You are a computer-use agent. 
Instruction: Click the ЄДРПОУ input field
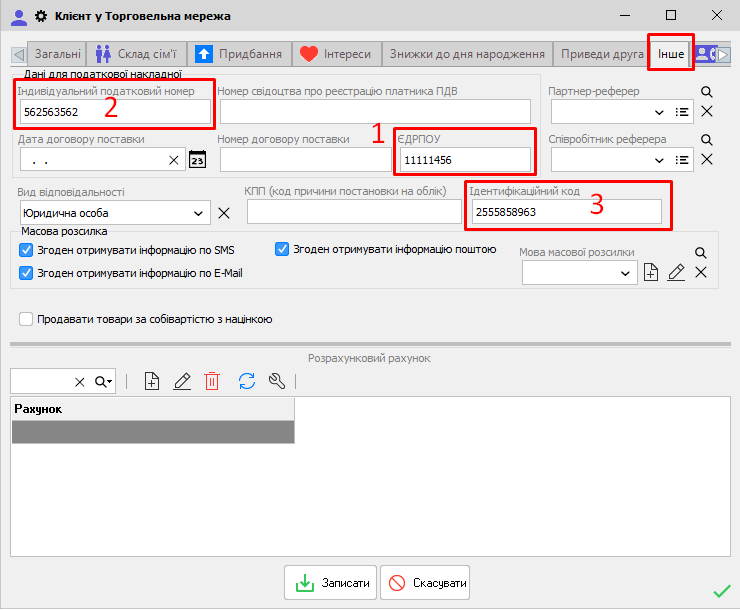click(465, 160)
